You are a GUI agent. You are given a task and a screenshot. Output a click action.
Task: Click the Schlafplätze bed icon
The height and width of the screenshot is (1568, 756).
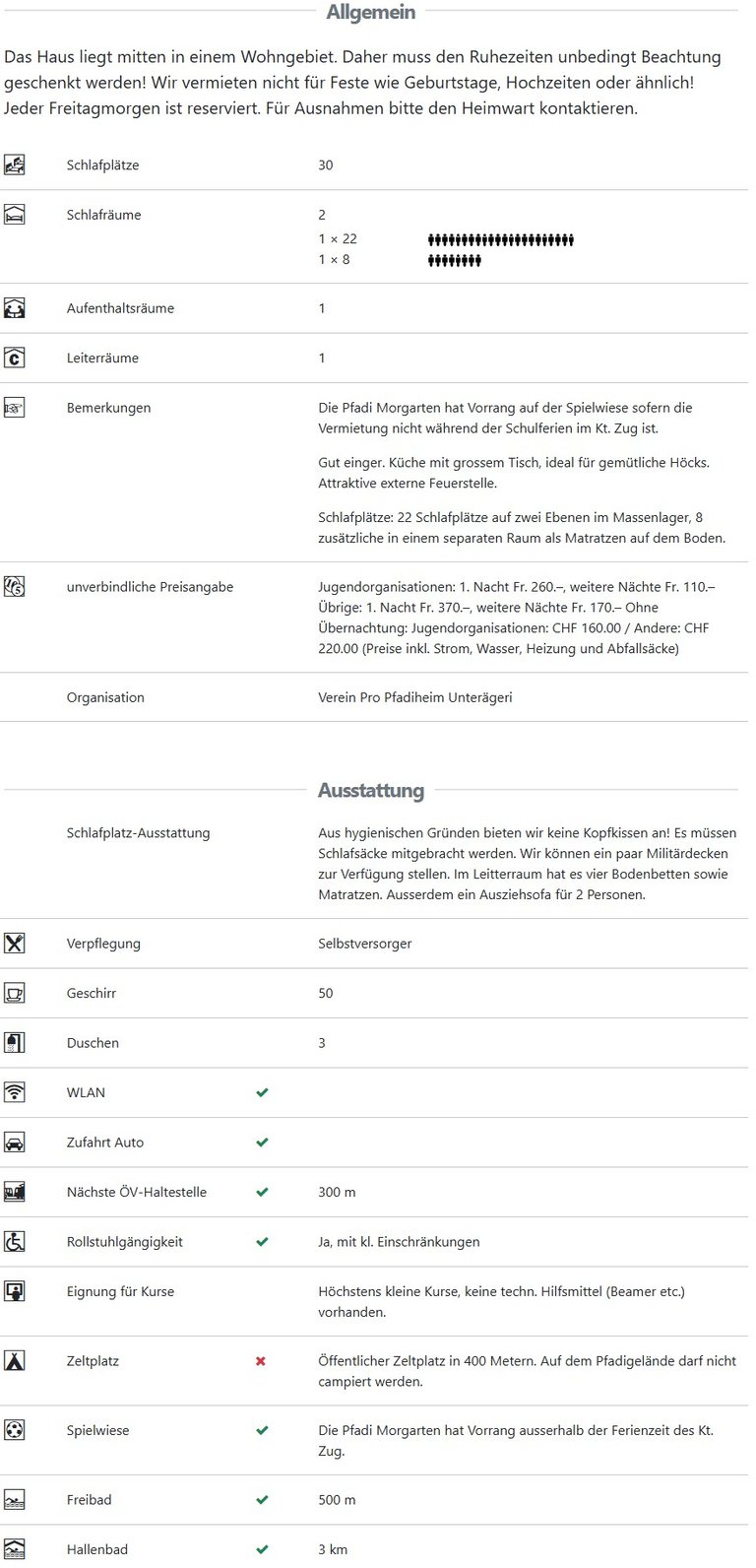[x=15, y=165]
